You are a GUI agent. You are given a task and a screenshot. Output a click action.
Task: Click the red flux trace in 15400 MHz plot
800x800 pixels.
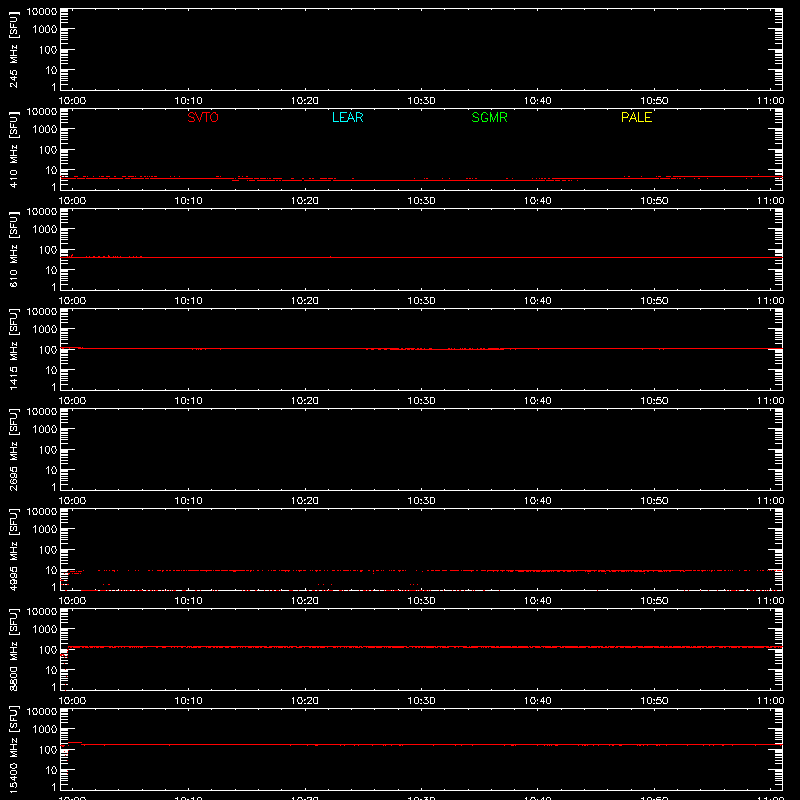(421, 745)
